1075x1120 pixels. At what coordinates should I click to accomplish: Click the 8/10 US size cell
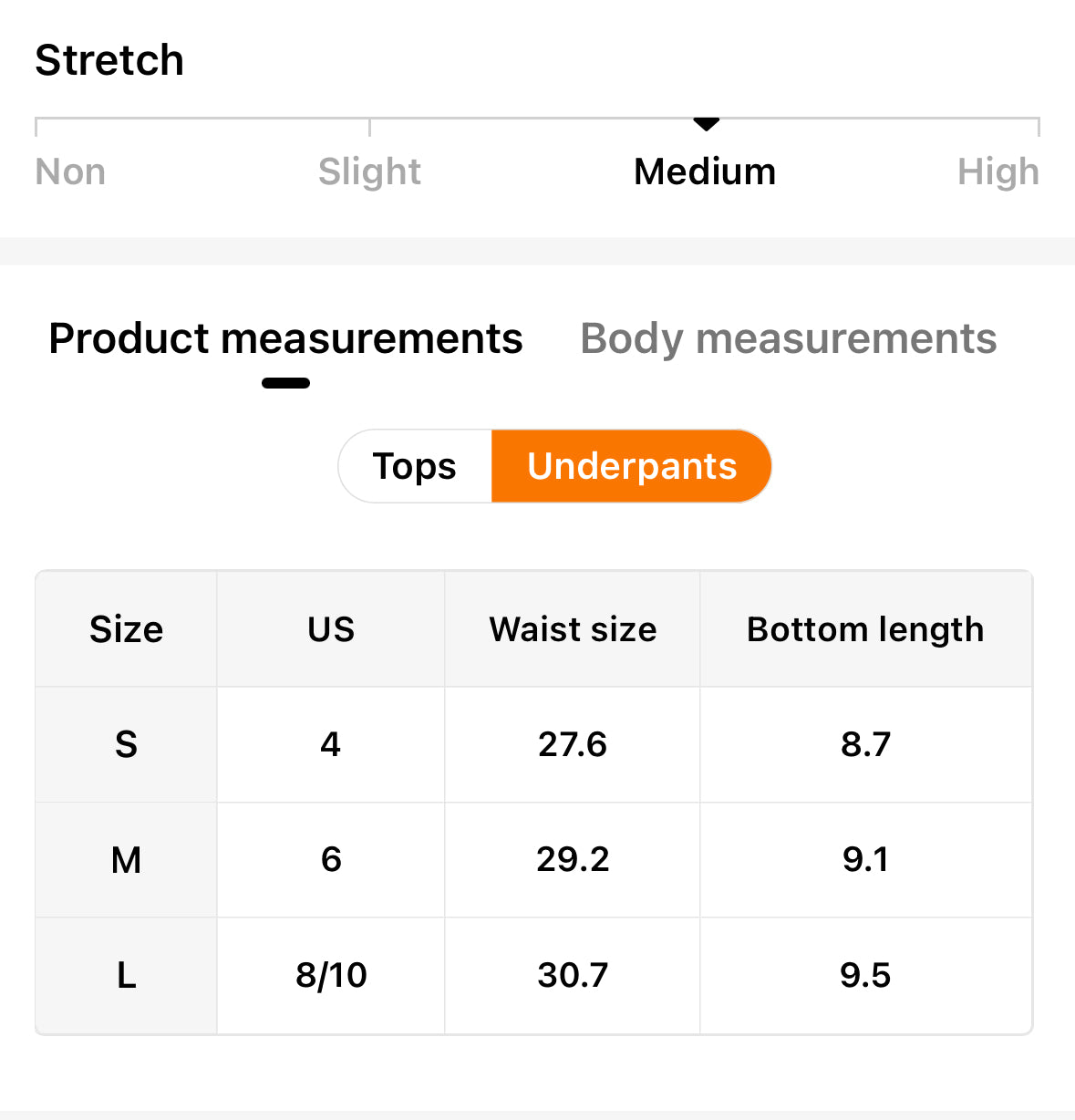click(x=331, y=975)
